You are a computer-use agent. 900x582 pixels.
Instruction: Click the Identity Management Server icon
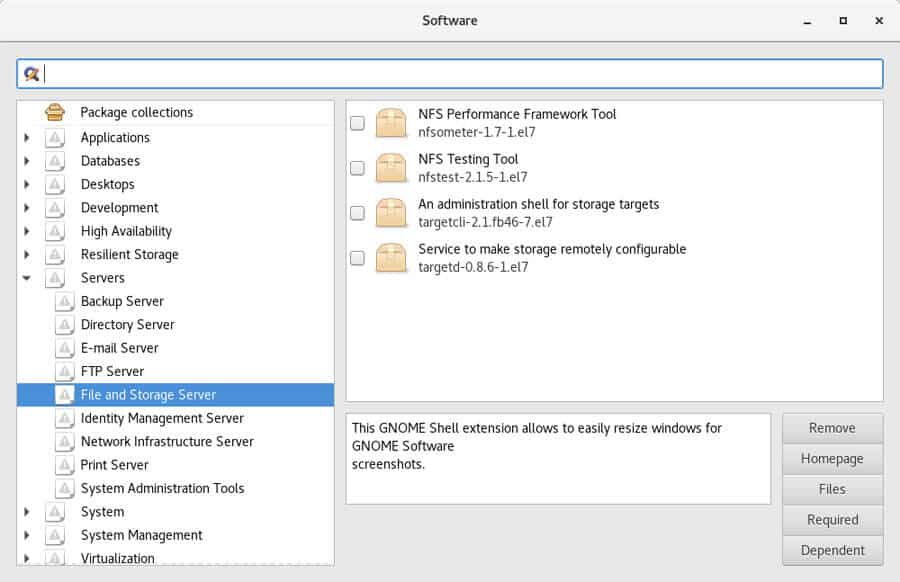point(65,418)
